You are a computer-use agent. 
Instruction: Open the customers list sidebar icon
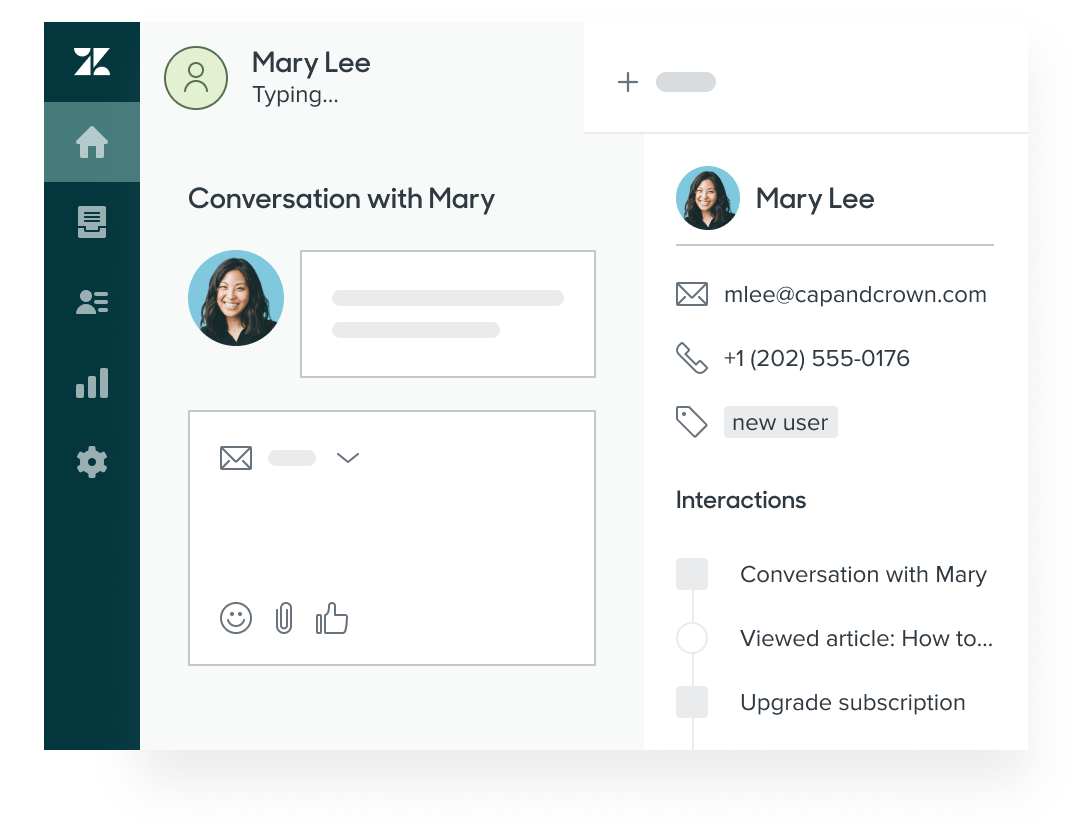92,303
